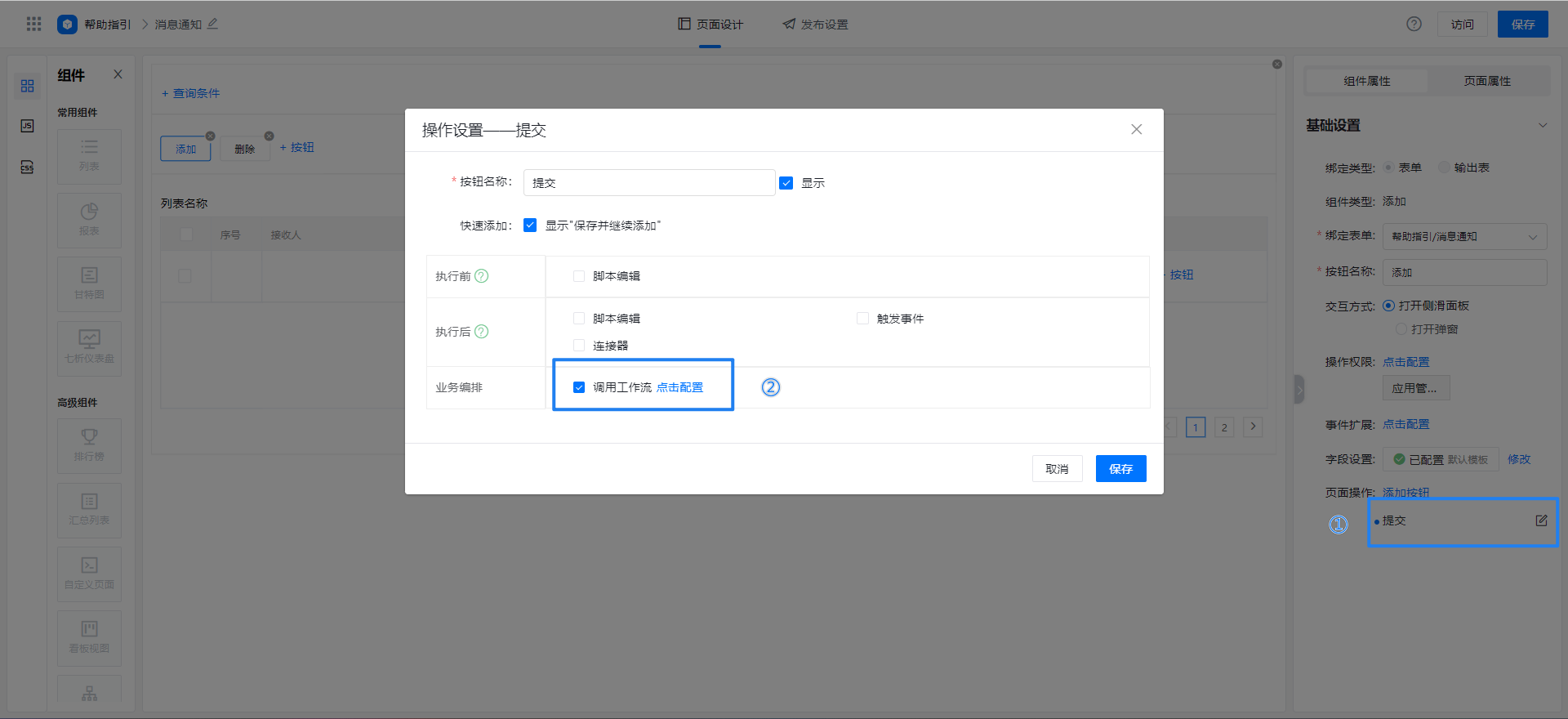Select the 输出表 binding type radio
This screenshot has height=719, width=1568.
click(1444, 167)
